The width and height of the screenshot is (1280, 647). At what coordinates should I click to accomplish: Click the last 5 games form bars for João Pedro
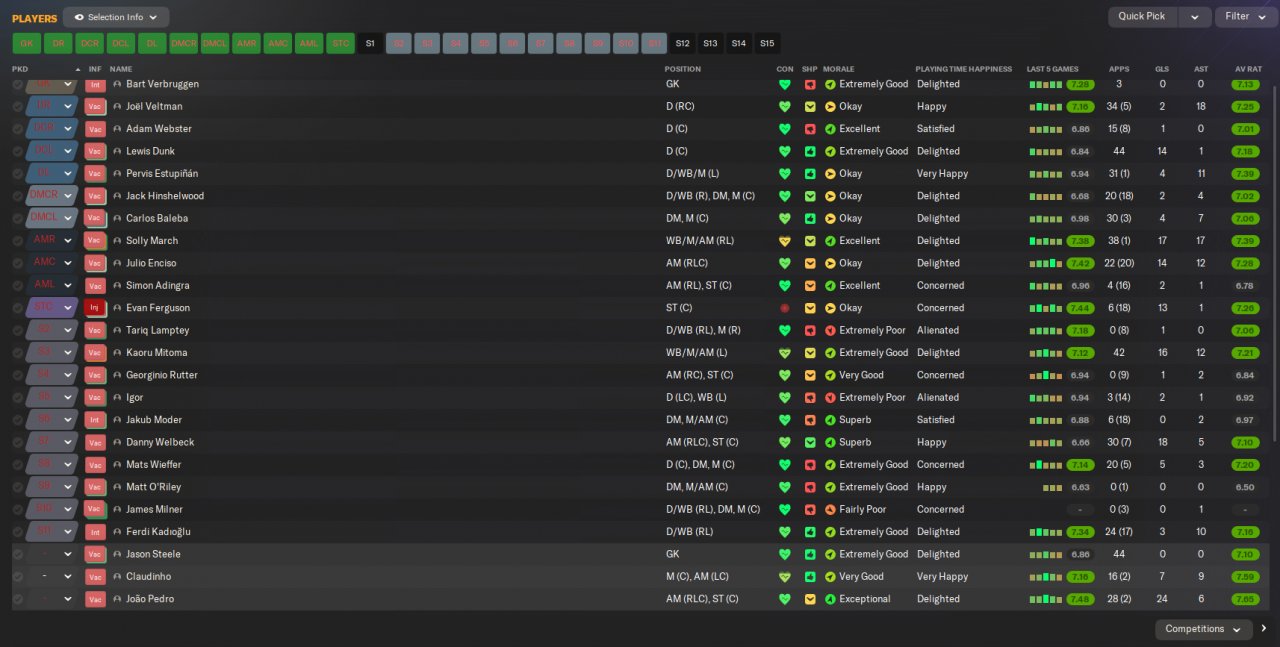coord(1046,599)
